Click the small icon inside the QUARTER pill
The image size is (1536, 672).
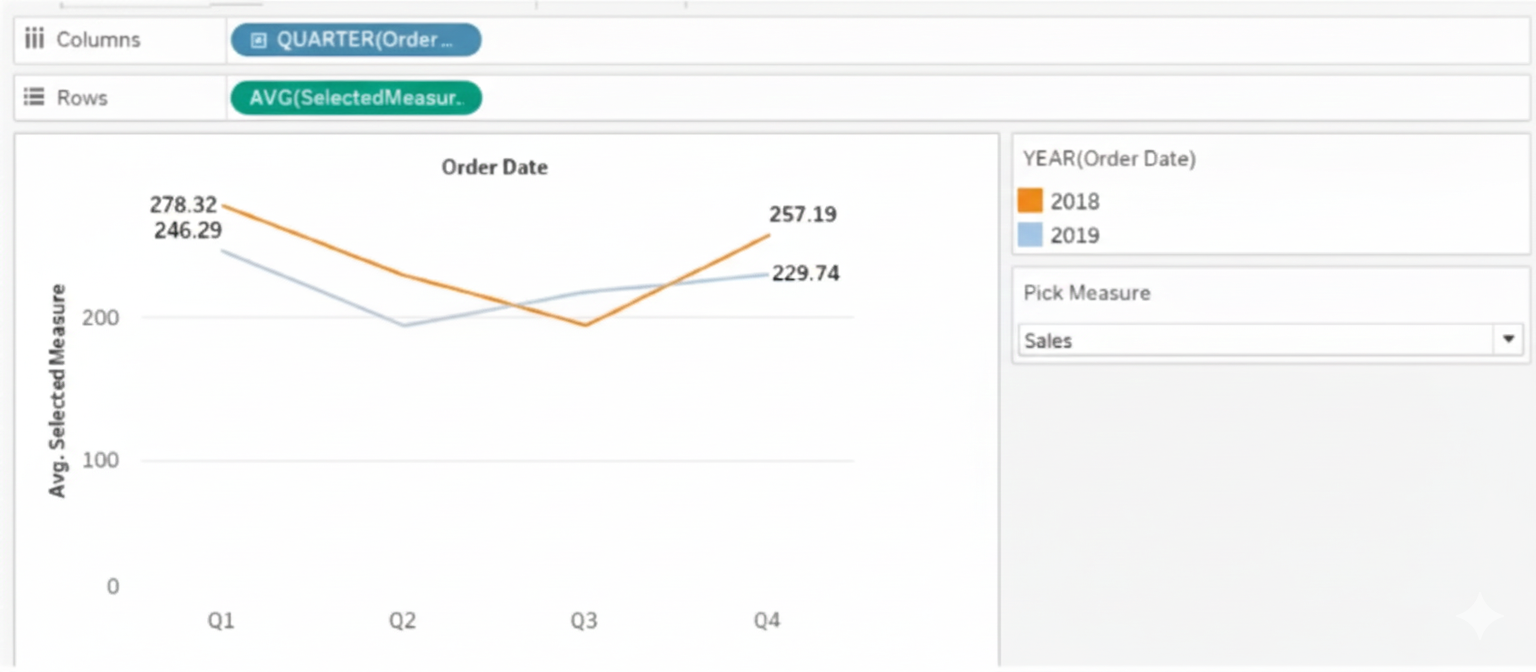259,40
